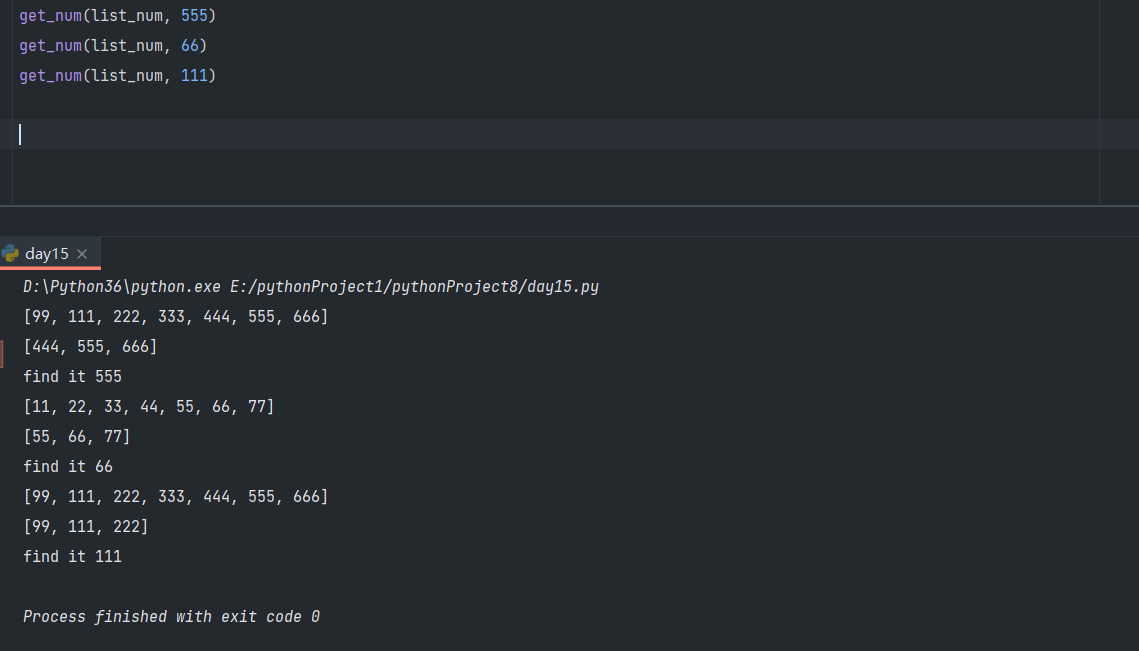Click the divider between editor and run panel
Screen dimensions: 1139x651
pyautogui.click(x=569, y=206)
